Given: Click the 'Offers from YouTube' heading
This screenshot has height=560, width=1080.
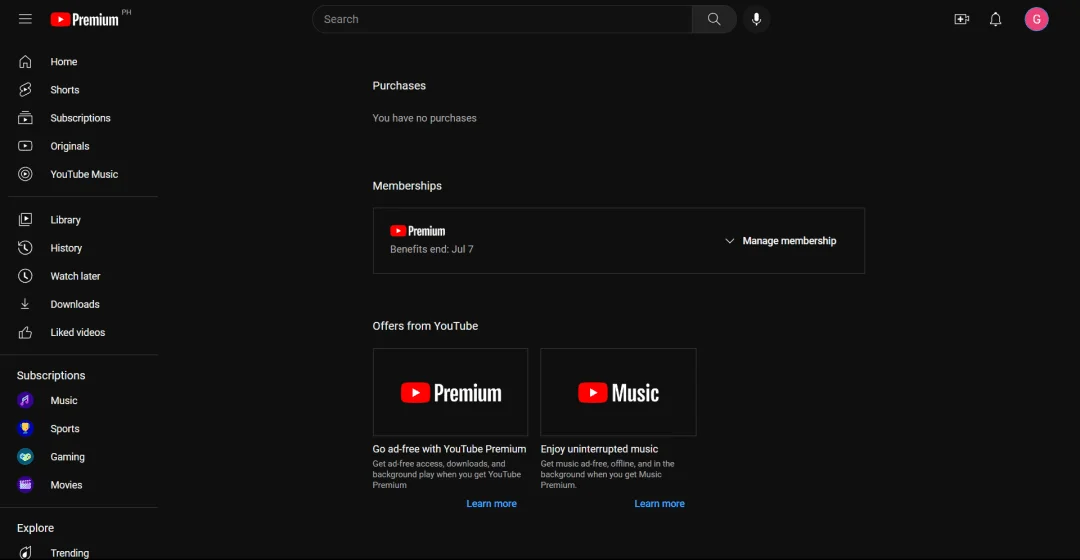Looking at the screenshot, I should pos(425,326).
